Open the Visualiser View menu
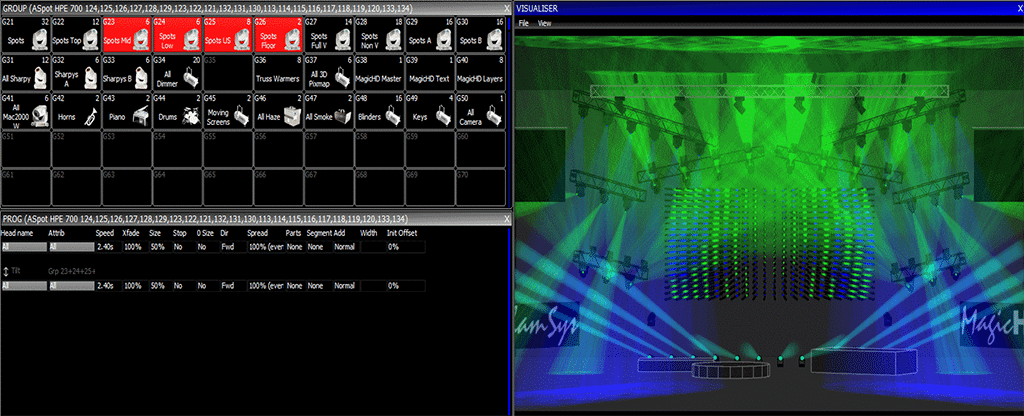Viewport: 1024px width, 416px height. point(544,22)
